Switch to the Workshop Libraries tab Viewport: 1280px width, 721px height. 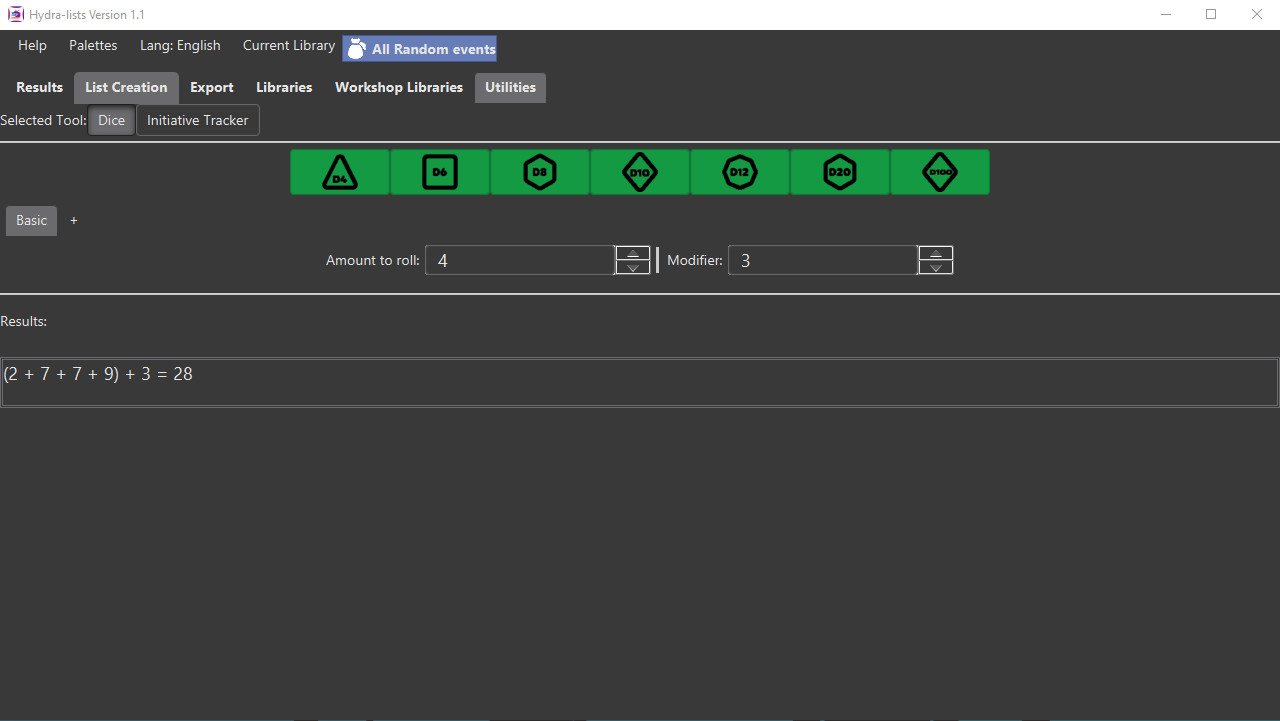398,87
